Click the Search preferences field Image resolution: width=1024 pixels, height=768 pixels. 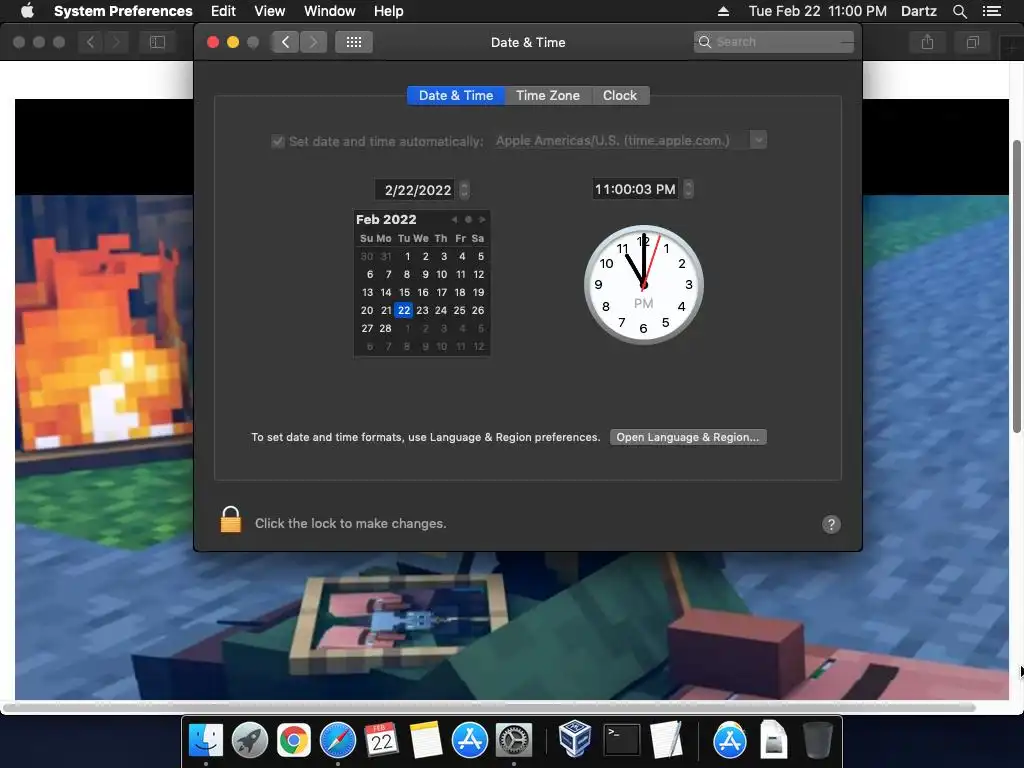(x=774, y=42)
